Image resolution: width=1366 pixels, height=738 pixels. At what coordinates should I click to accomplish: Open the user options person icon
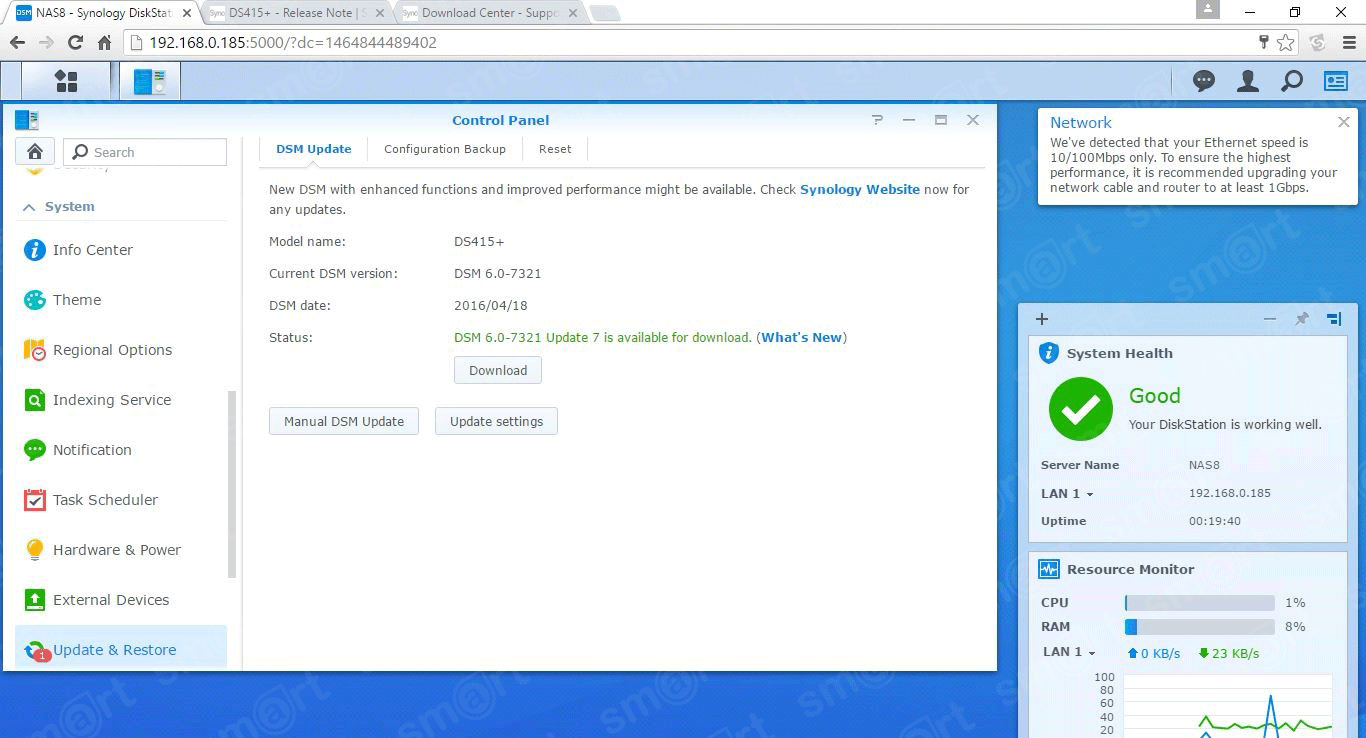1247,82
